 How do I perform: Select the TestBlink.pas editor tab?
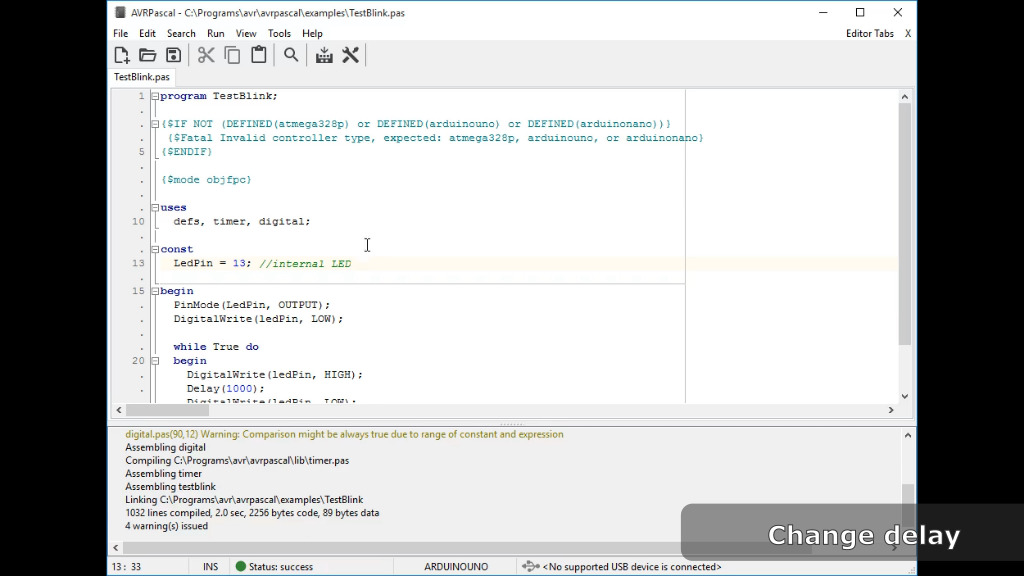141,76
